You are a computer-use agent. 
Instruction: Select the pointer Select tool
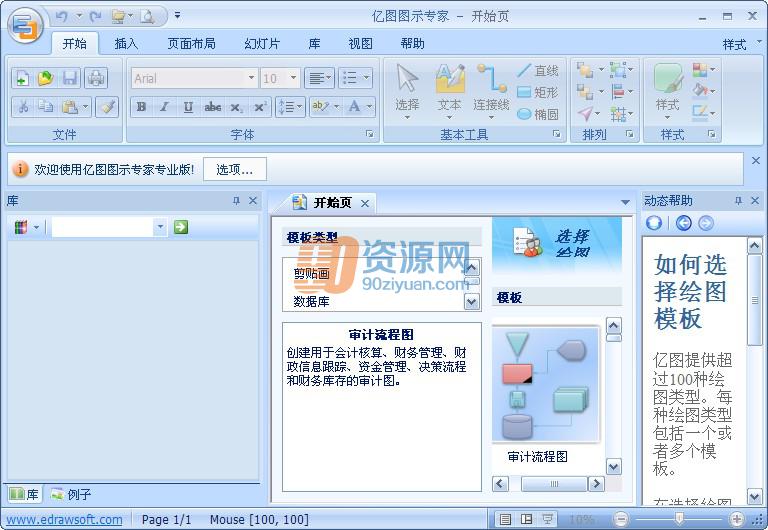[407, 92]
